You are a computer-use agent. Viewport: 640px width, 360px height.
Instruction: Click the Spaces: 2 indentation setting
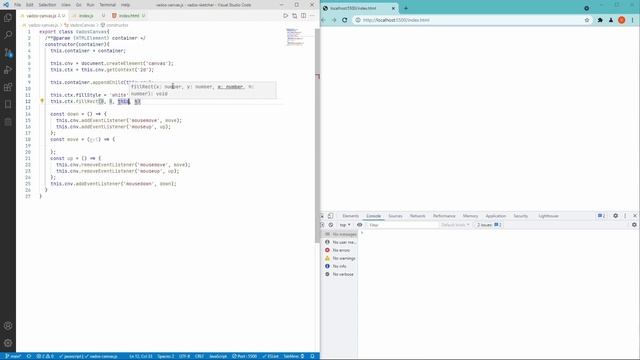pos(166,356)
